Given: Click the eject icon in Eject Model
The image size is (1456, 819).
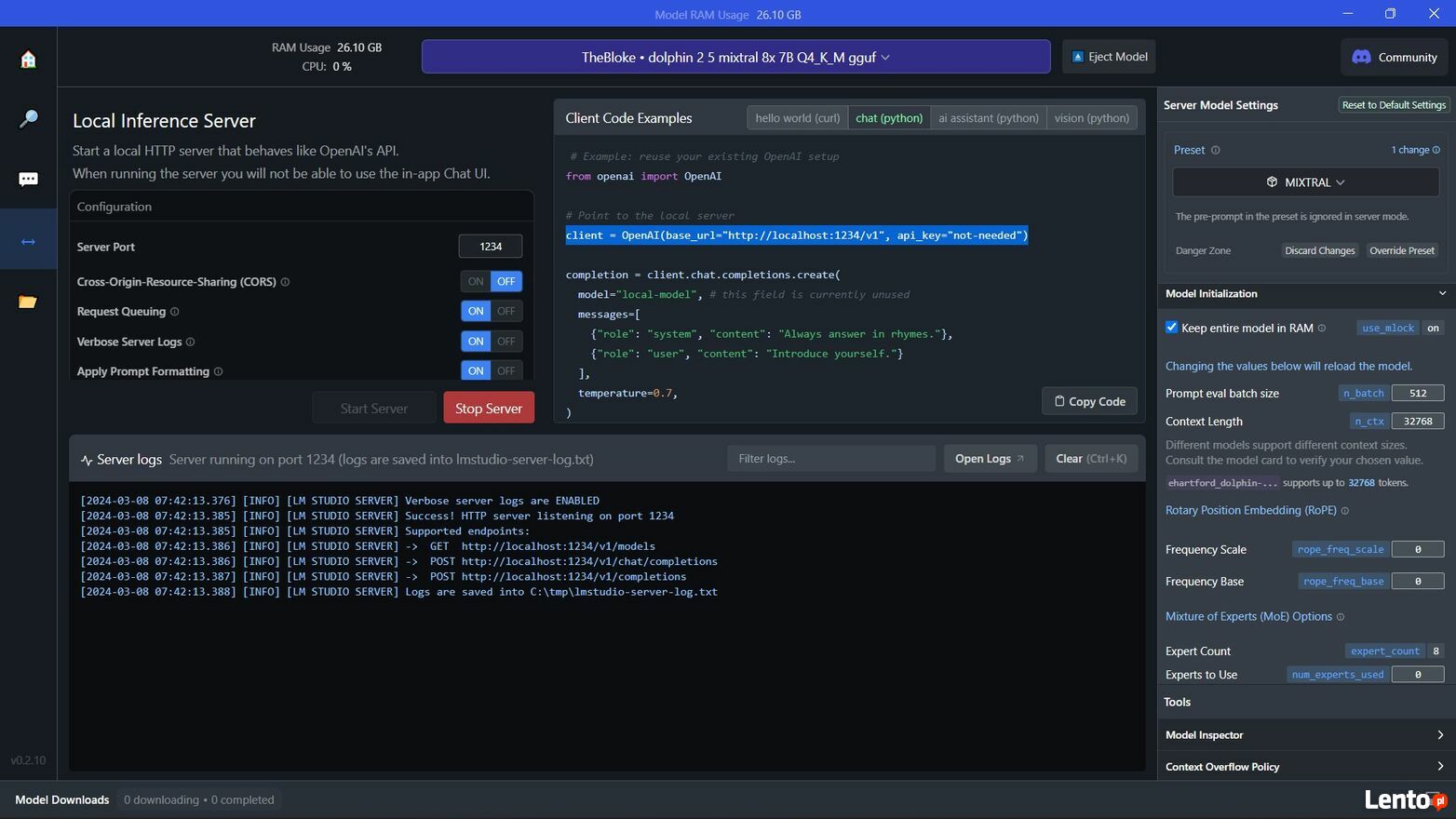Looking at the screenshot, I should pos(1078,57).
